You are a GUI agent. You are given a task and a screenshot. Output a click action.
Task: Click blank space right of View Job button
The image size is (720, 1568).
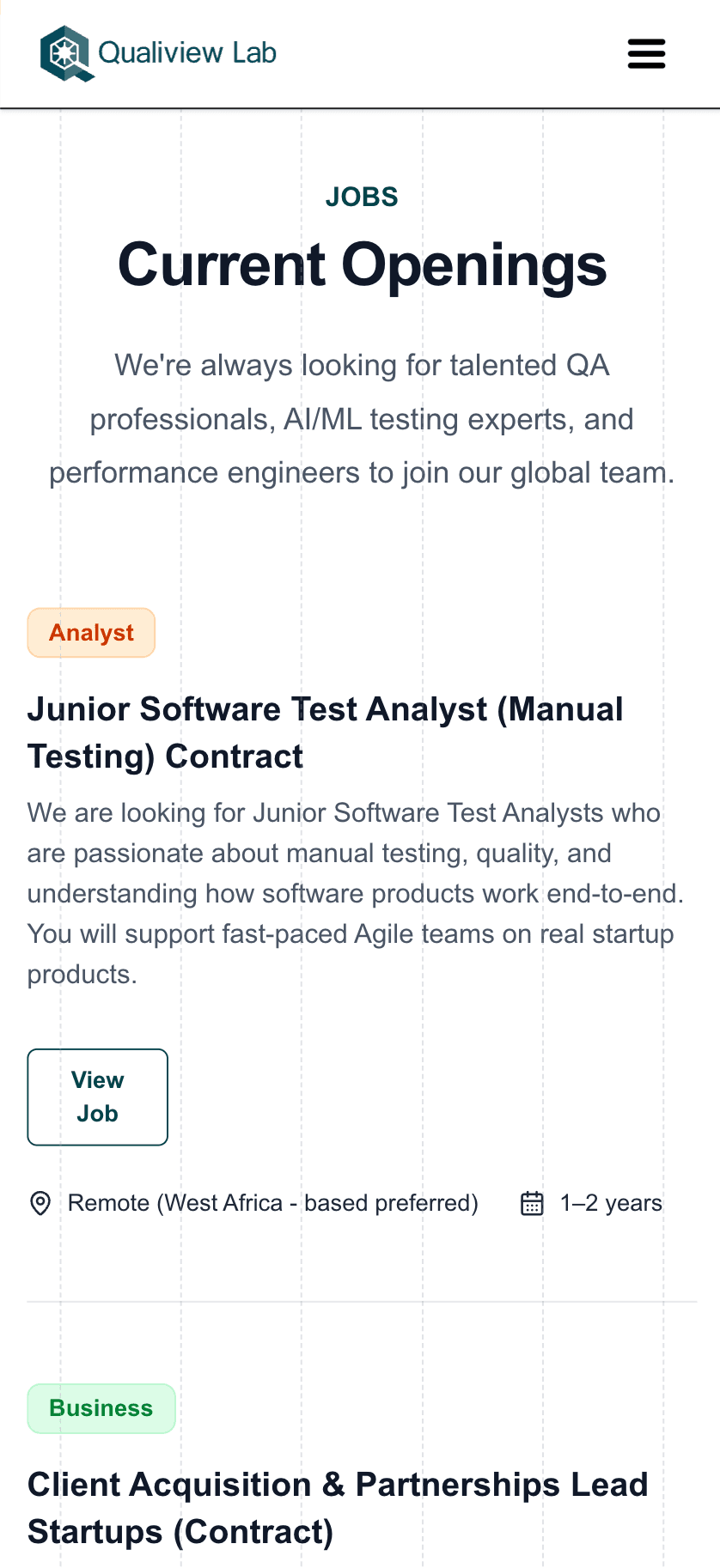click(x=430, y=1097)
